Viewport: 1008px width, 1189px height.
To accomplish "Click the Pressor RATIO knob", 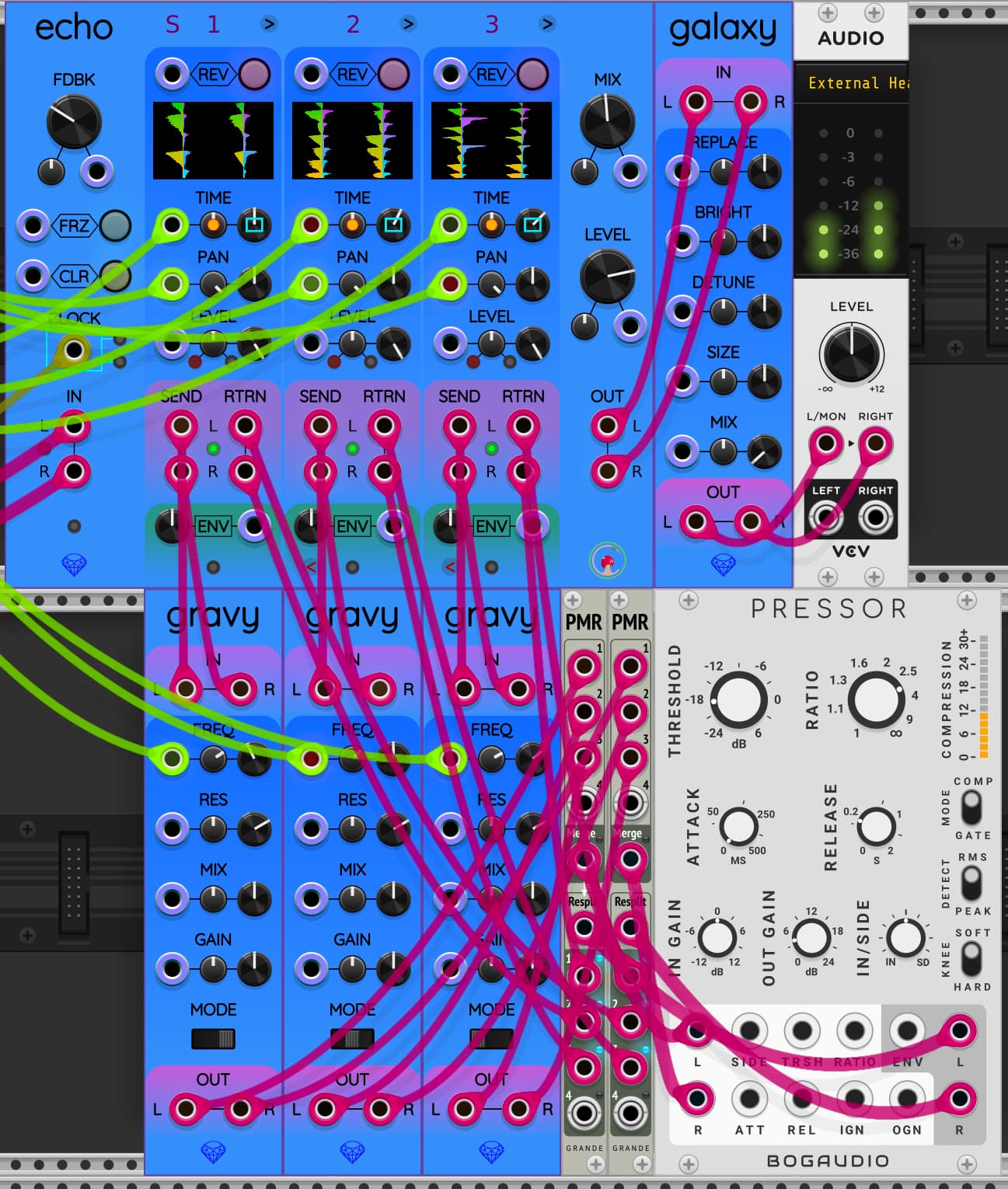I will 876,699.
